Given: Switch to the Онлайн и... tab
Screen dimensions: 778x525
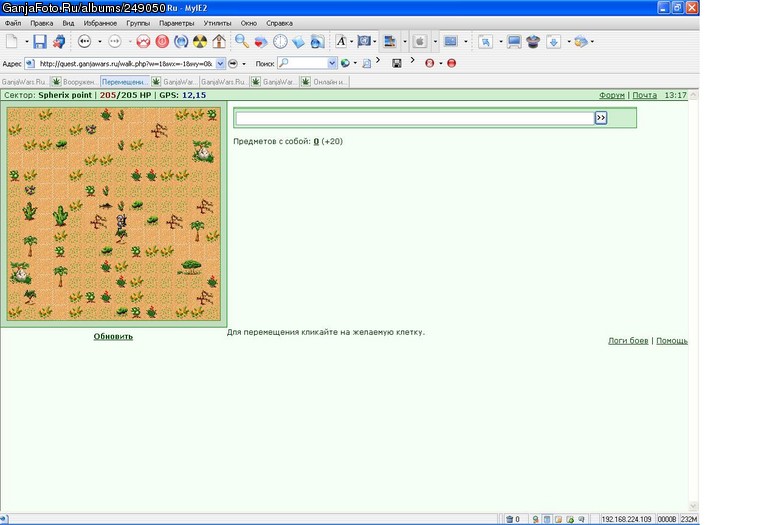Looking at the screenshot, I should pos(324,81).
